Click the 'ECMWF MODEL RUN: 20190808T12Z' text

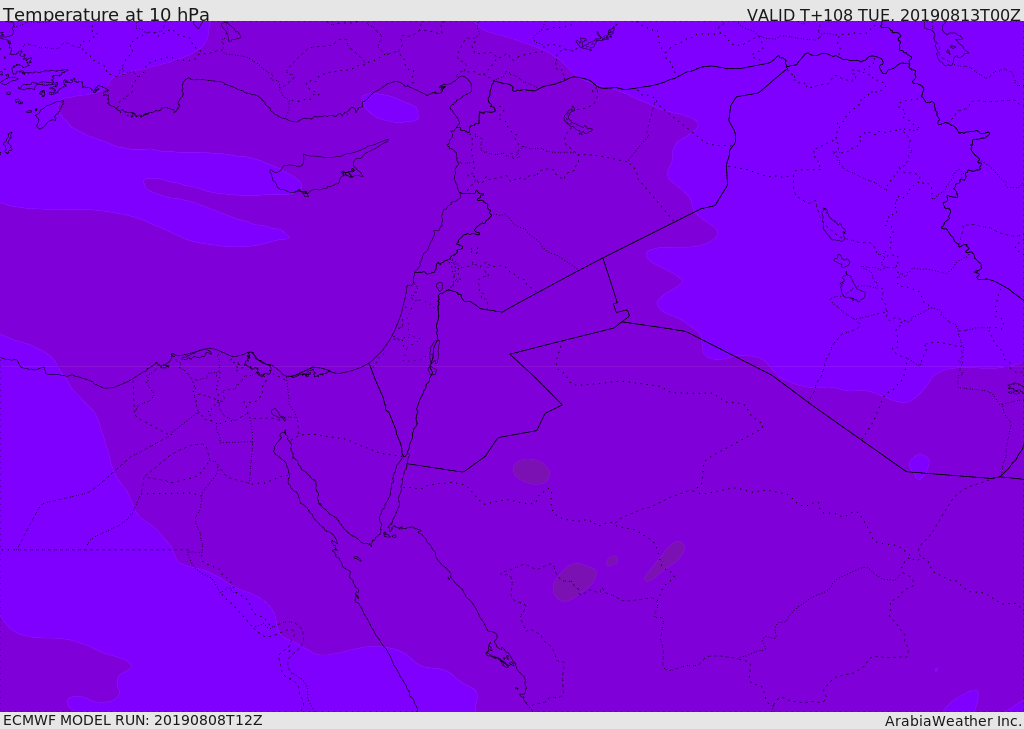133,720
